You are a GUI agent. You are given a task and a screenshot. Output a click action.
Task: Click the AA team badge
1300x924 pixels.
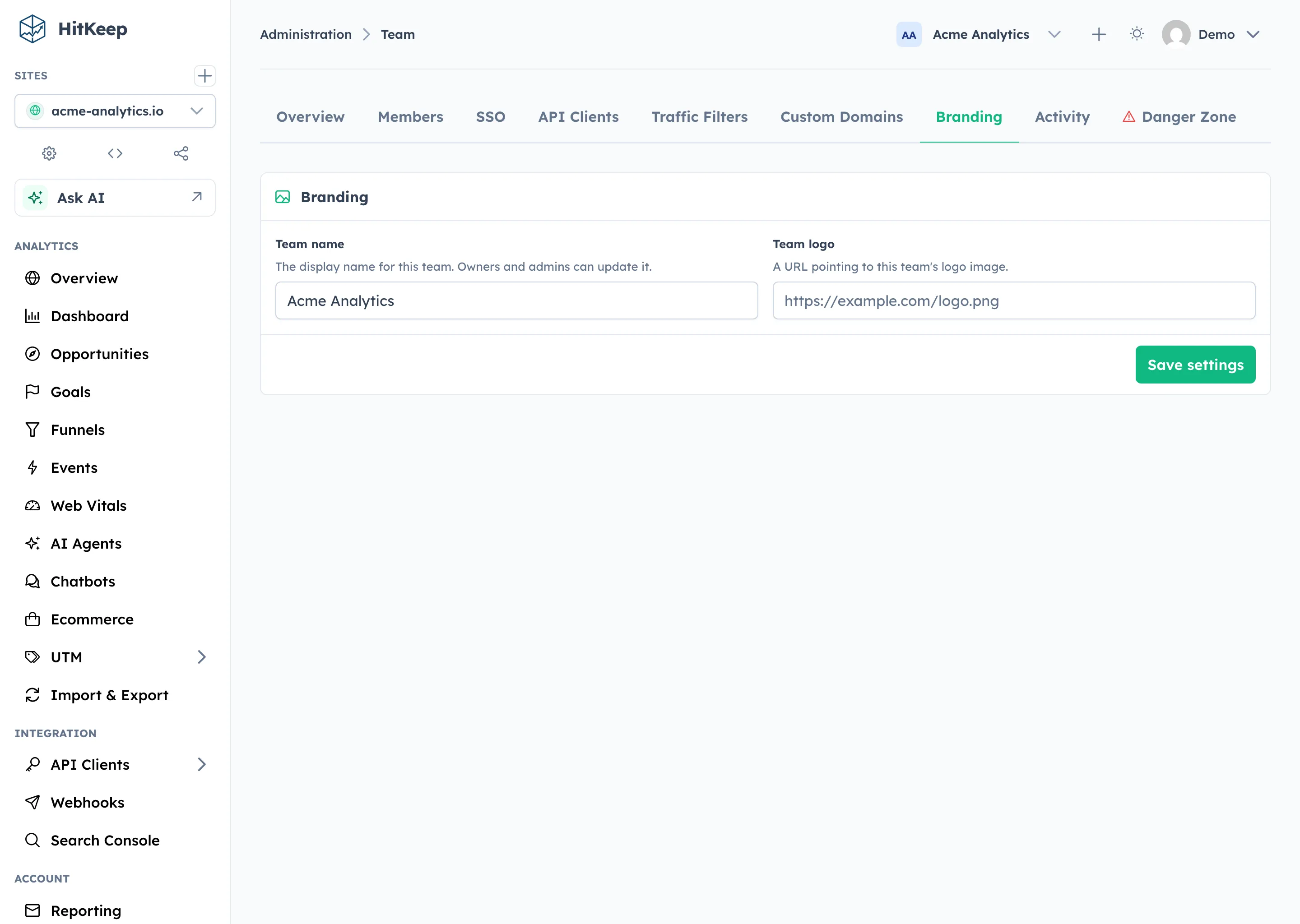(909, 34)
